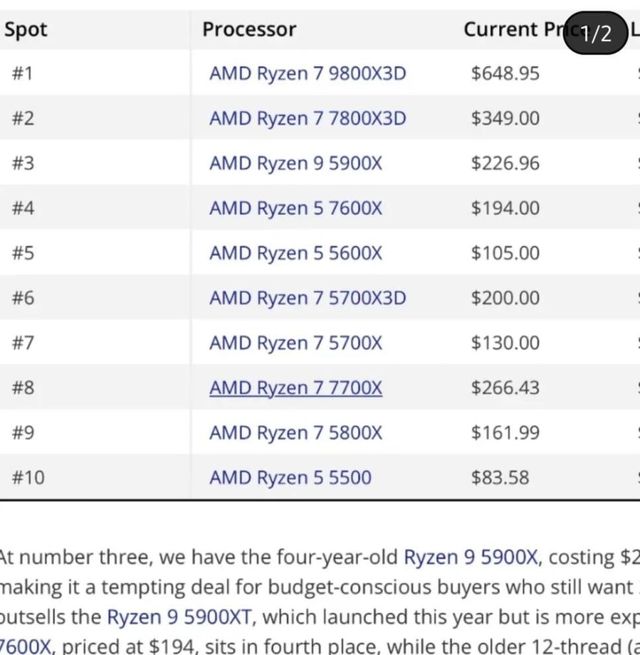This screenshot has height=655, width=640.
Task: Open the AMD Ryzen 7 9800X3D link
Action: click(307, 73)
